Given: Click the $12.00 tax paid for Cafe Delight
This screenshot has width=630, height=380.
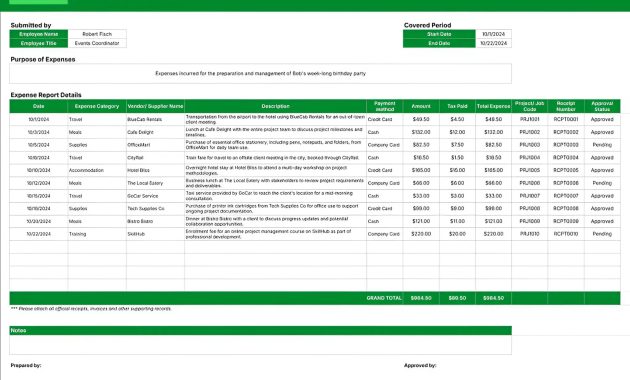Looking at the screenshot, I should point(457,132).
